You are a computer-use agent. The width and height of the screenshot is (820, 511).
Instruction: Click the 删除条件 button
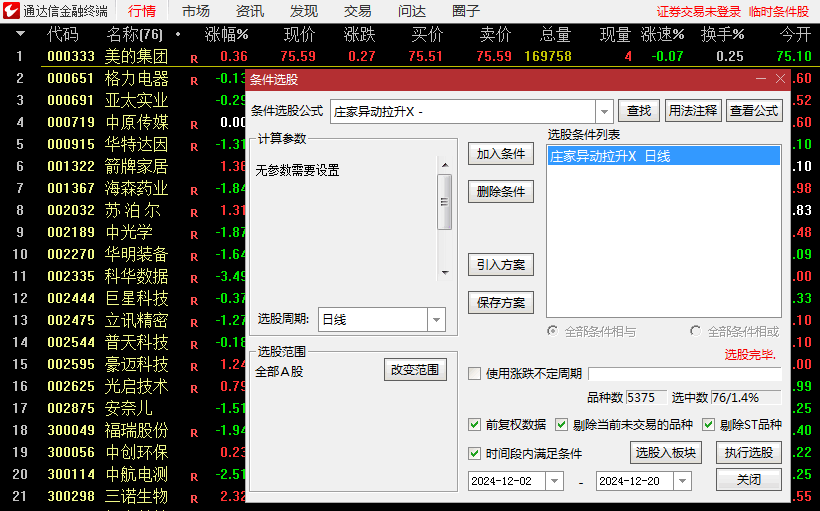coord(501,191)
